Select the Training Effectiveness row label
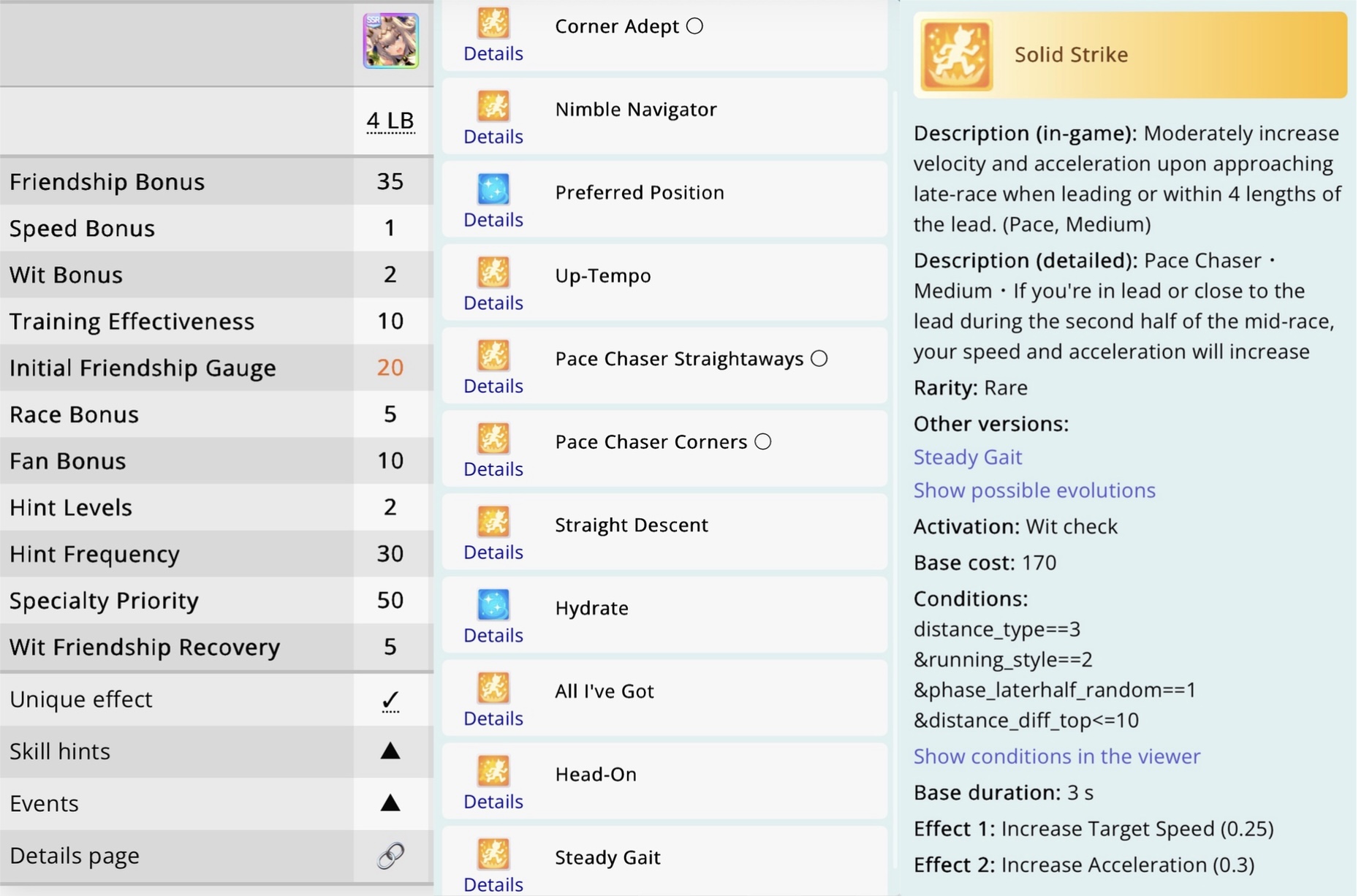 (x=132, y=321)
